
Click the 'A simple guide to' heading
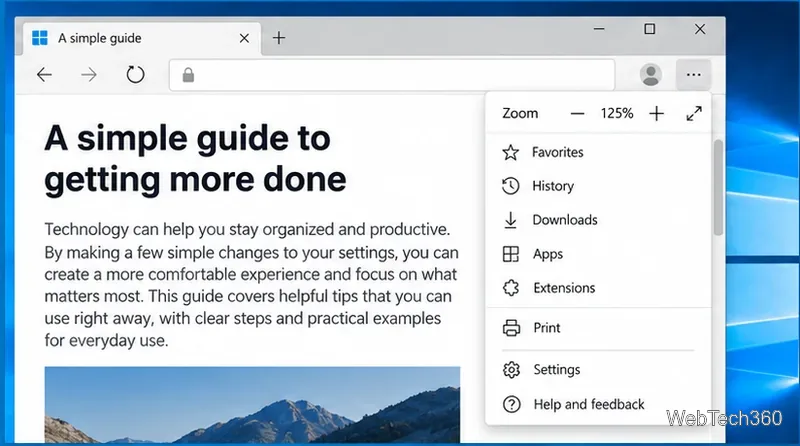(x=195, y=159)
